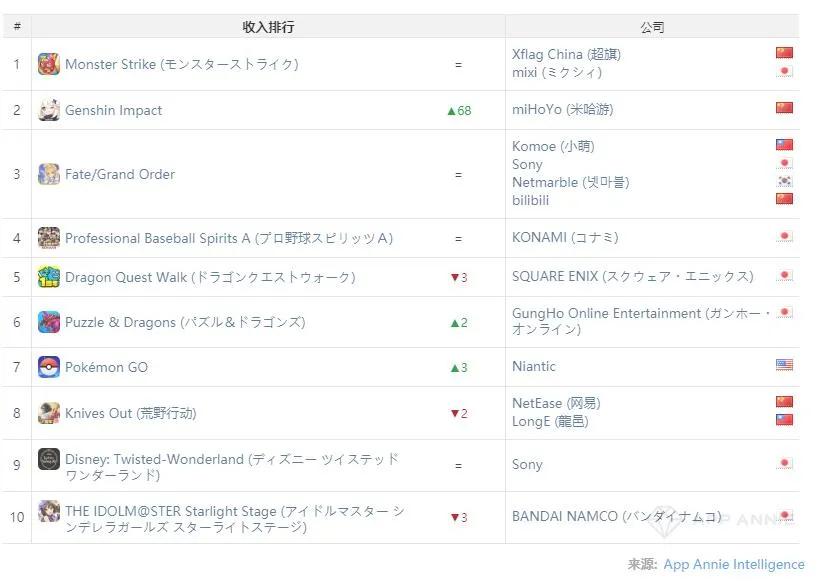The height and width of the screenshot is (585, 817).
Task: Click the Genshin Impact app icon
Action: 48,110
